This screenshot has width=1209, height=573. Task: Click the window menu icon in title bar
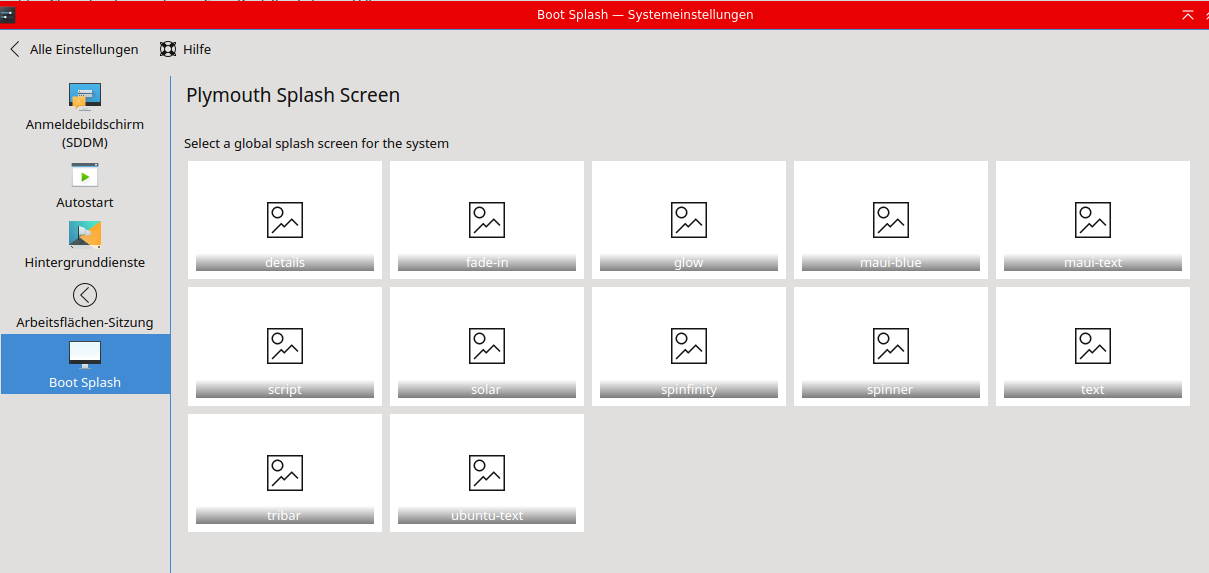coord(7,15)
